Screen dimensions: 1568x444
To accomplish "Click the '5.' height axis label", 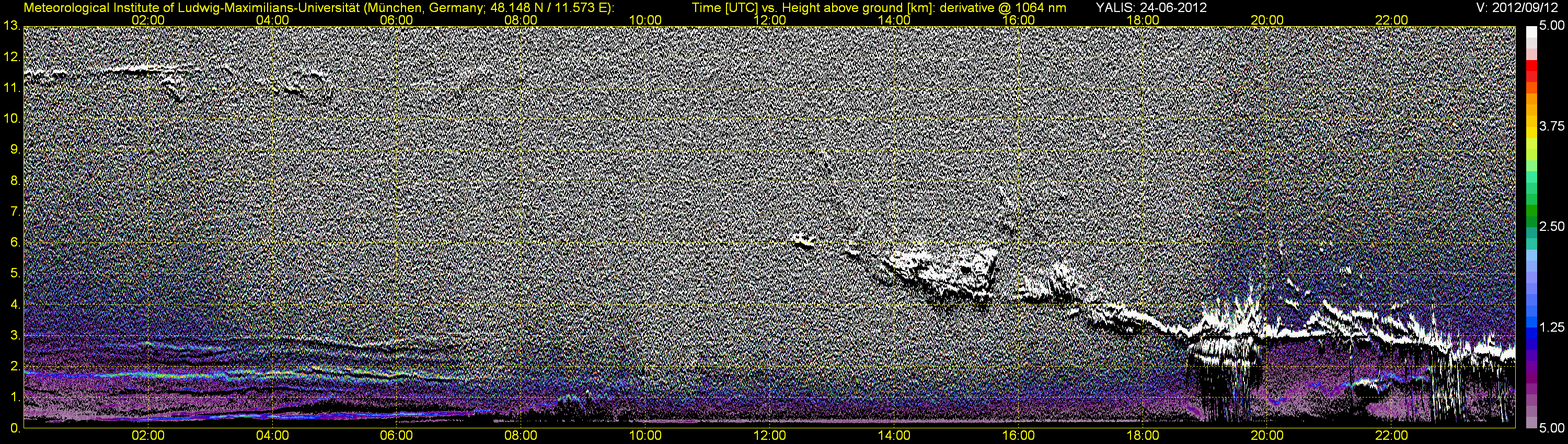I will point(15,274).
